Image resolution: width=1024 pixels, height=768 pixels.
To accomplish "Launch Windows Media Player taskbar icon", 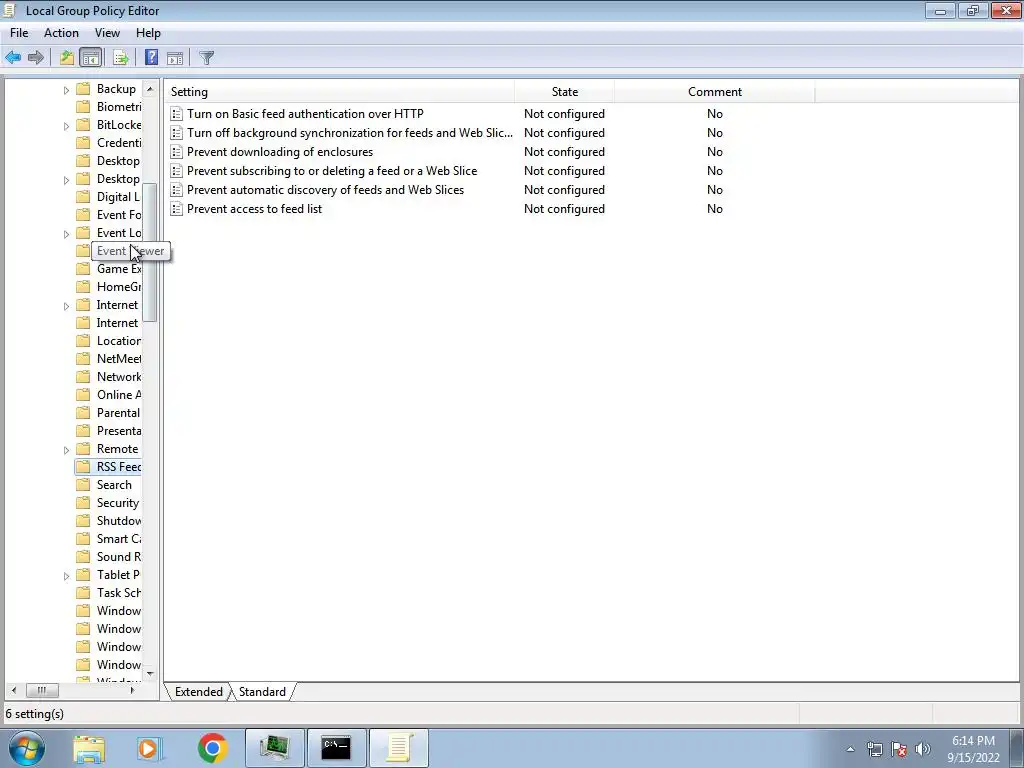I will [150, 748].
